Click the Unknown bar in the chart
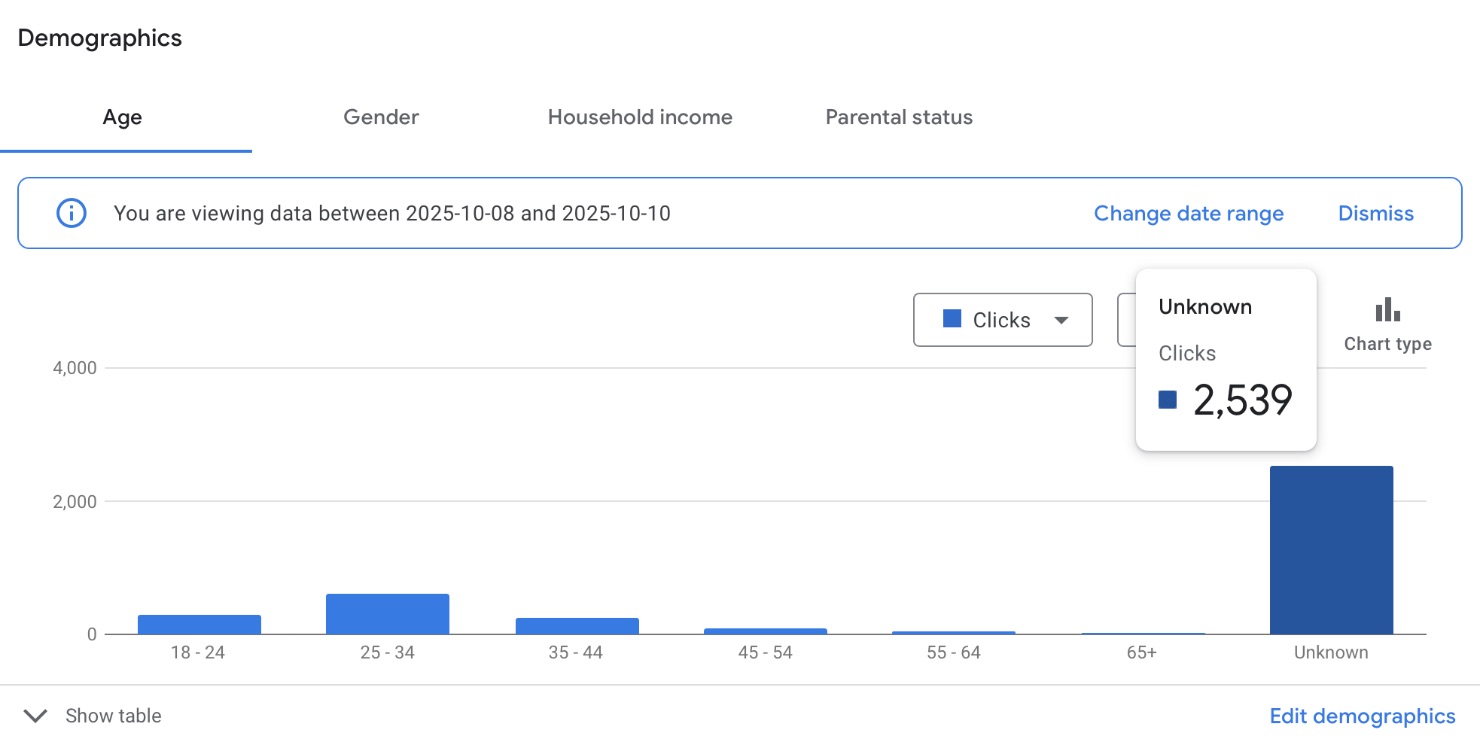Screen dimensions: 1480x739 coord(1331,550)
